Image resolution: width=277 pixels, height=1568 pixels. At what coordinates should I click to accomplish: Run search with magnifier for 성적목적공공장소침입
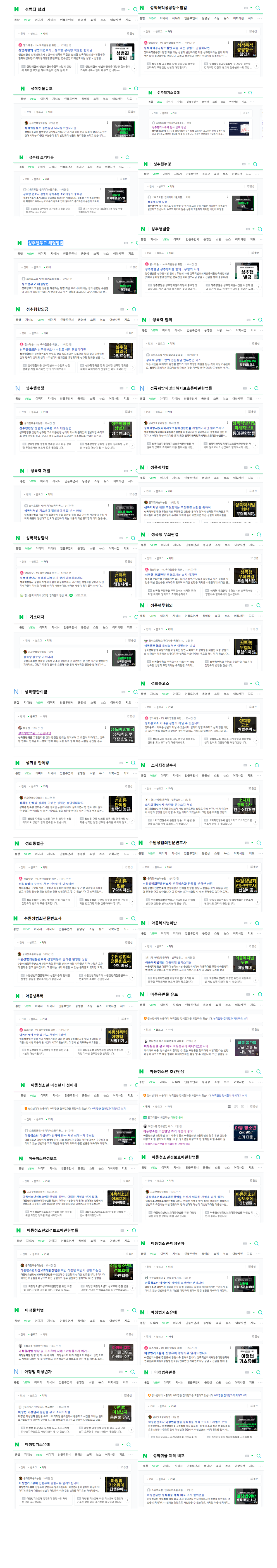tap(257, 8)
